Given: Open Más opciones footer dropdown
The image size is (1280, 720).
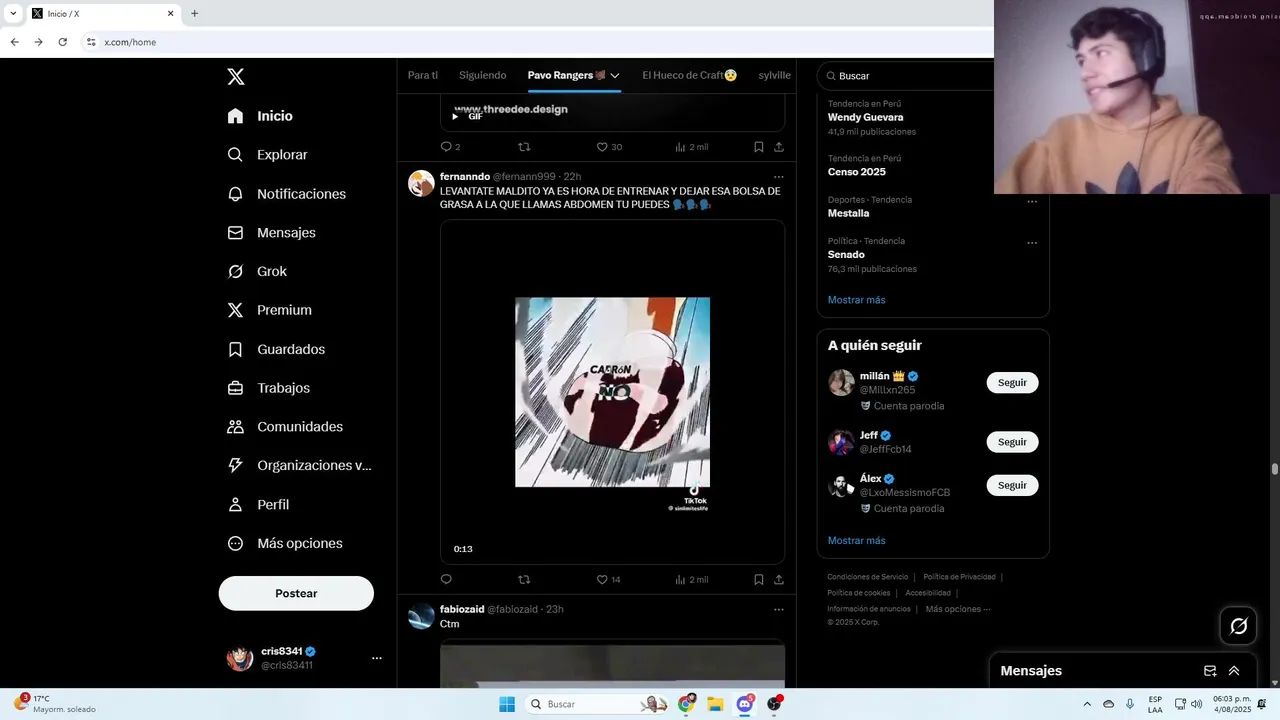Looking at the screenshot, I should point(957,609).
